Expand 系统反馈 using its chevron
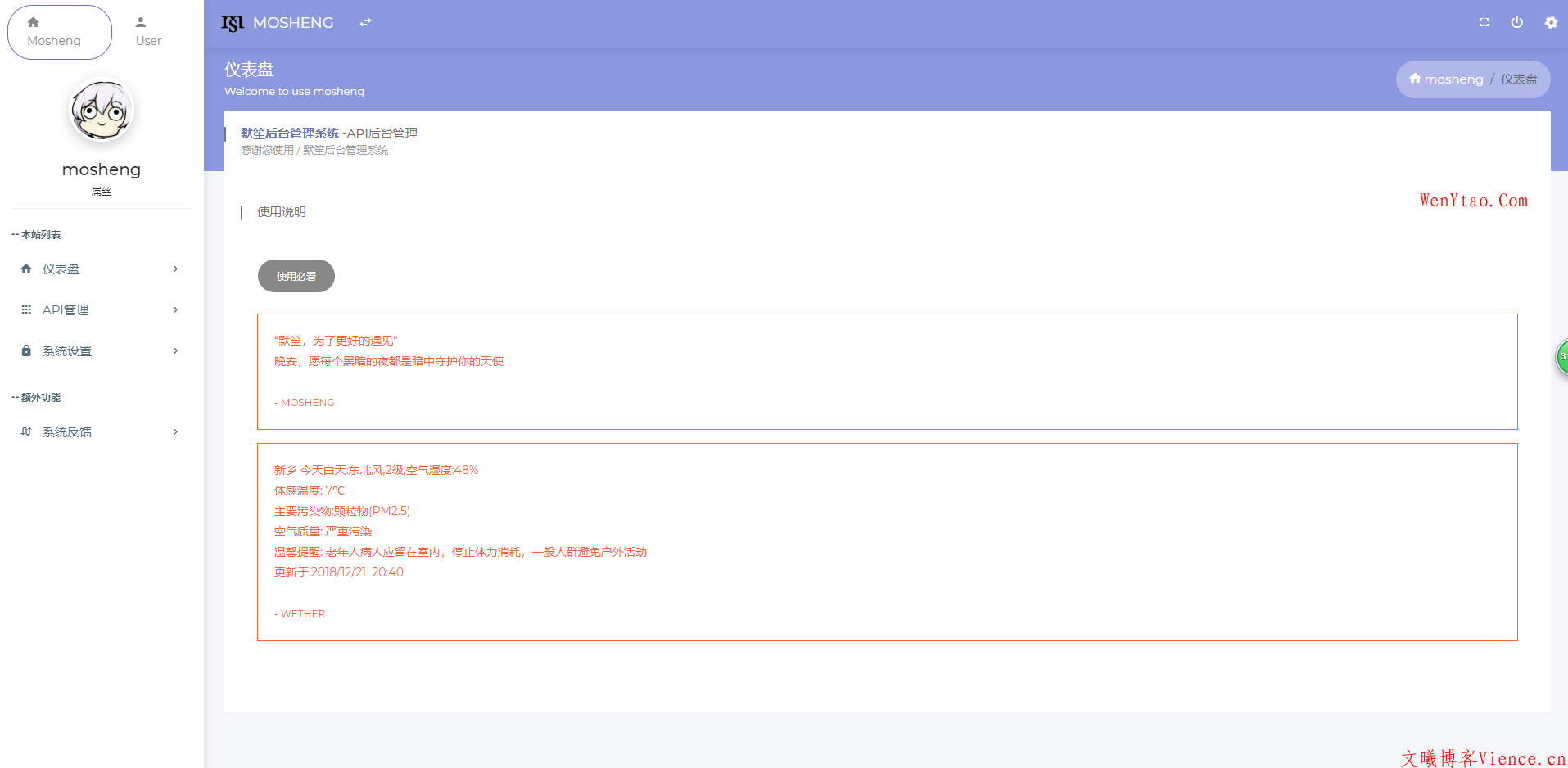This screenshot has width=1568, height=768. 175,431
